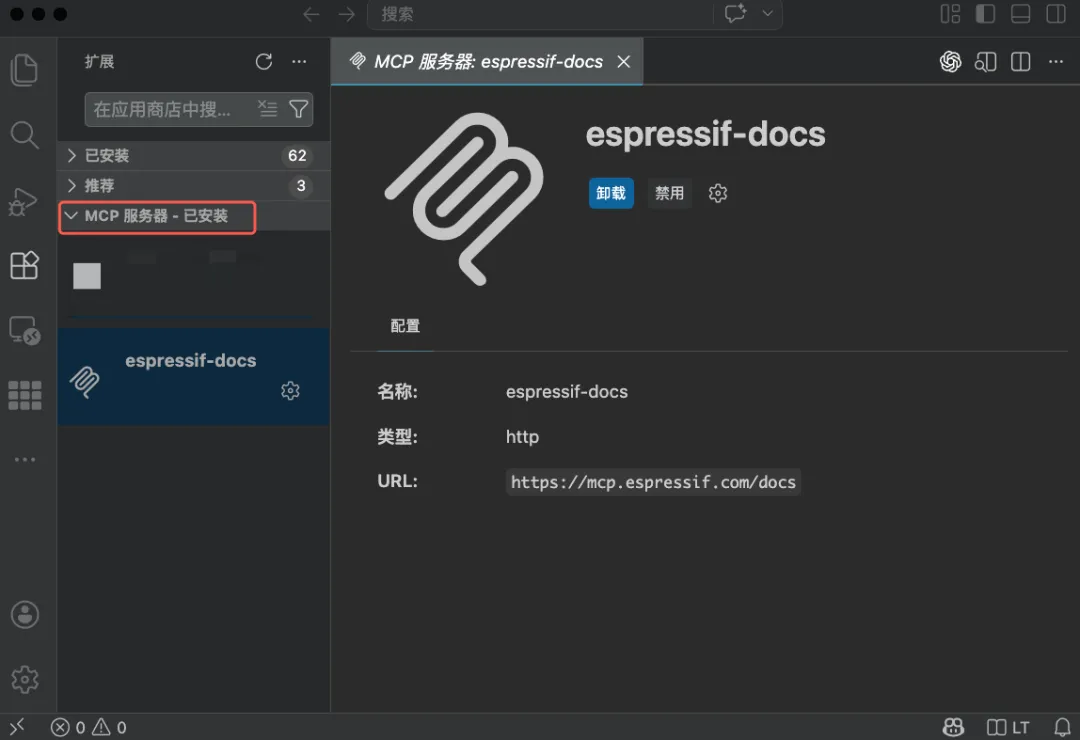Toggle the bottom panel
The image size is (1080, 740).
coord(1020,14)
